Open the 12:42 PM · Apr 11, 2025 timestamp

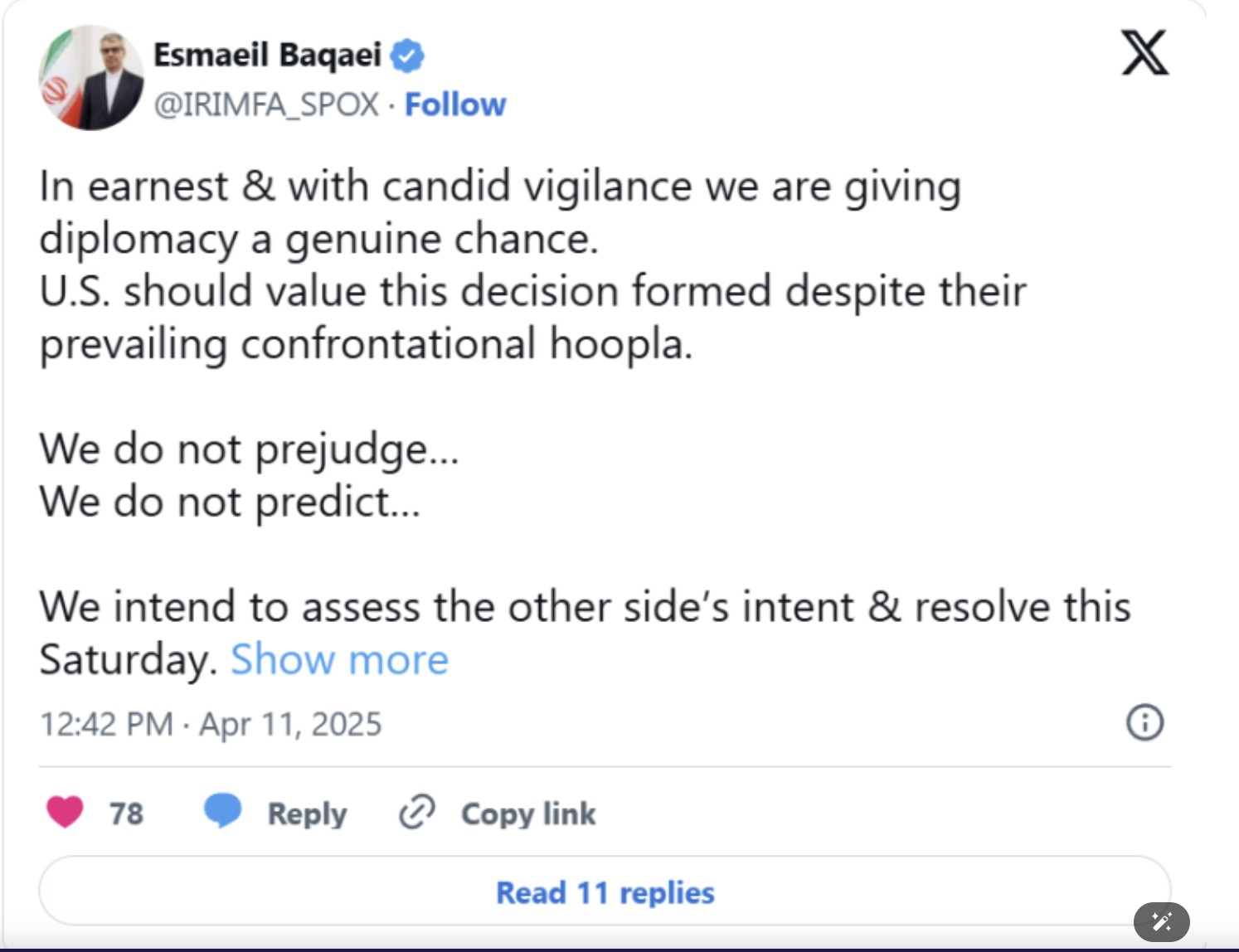(211, 724)
